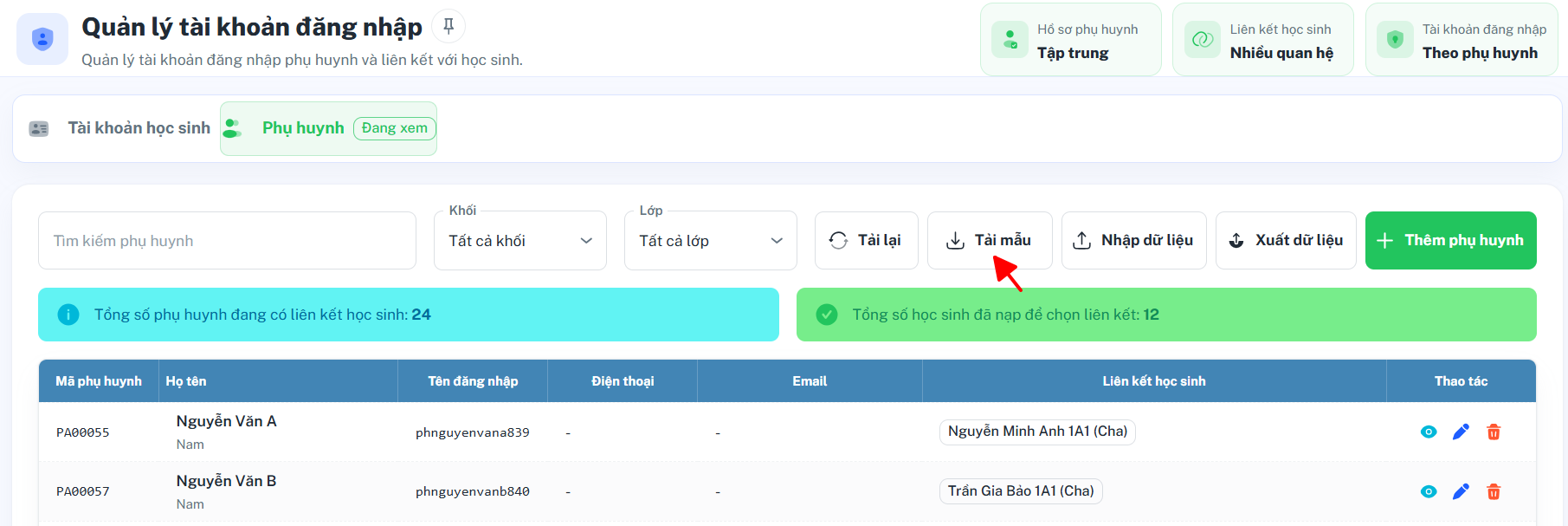Click username phnguyenvanb840

[473, 491]
